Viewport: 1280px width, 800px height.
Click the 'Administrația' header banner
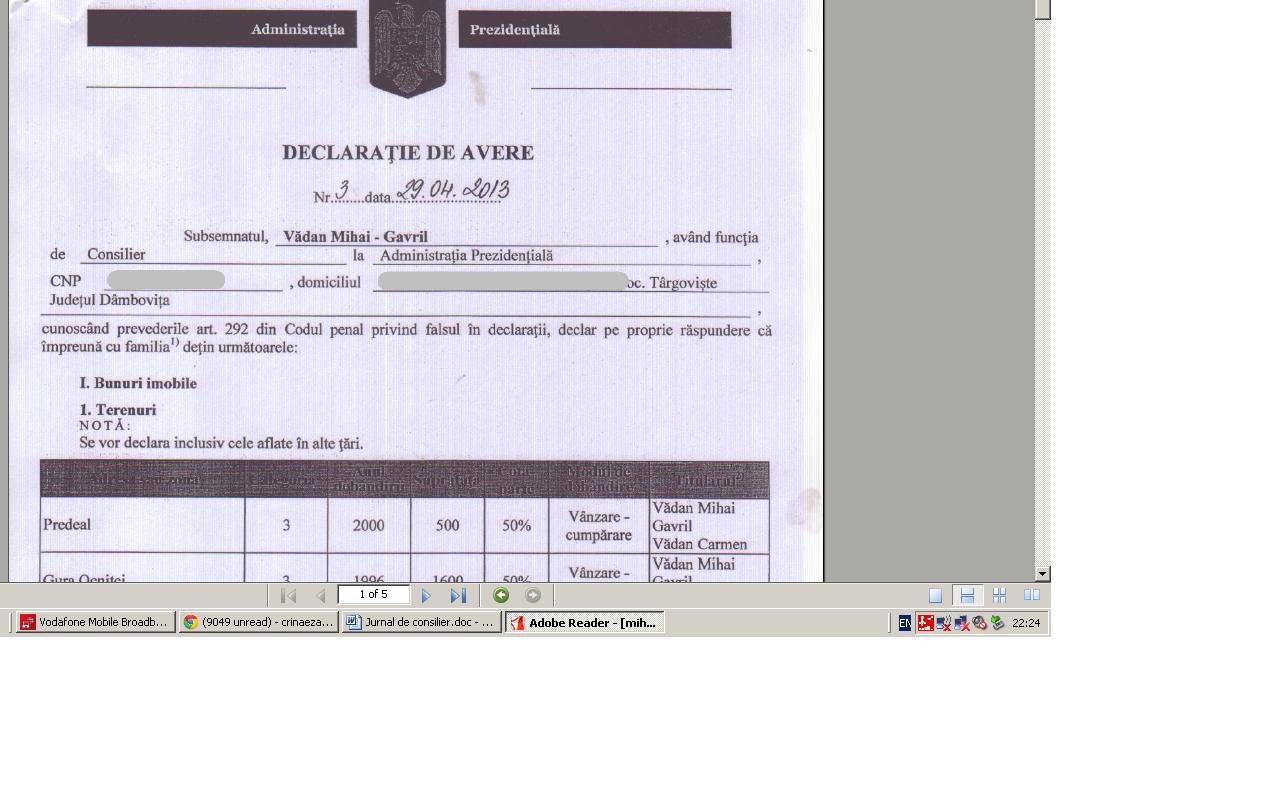click(x=222, y=29)
